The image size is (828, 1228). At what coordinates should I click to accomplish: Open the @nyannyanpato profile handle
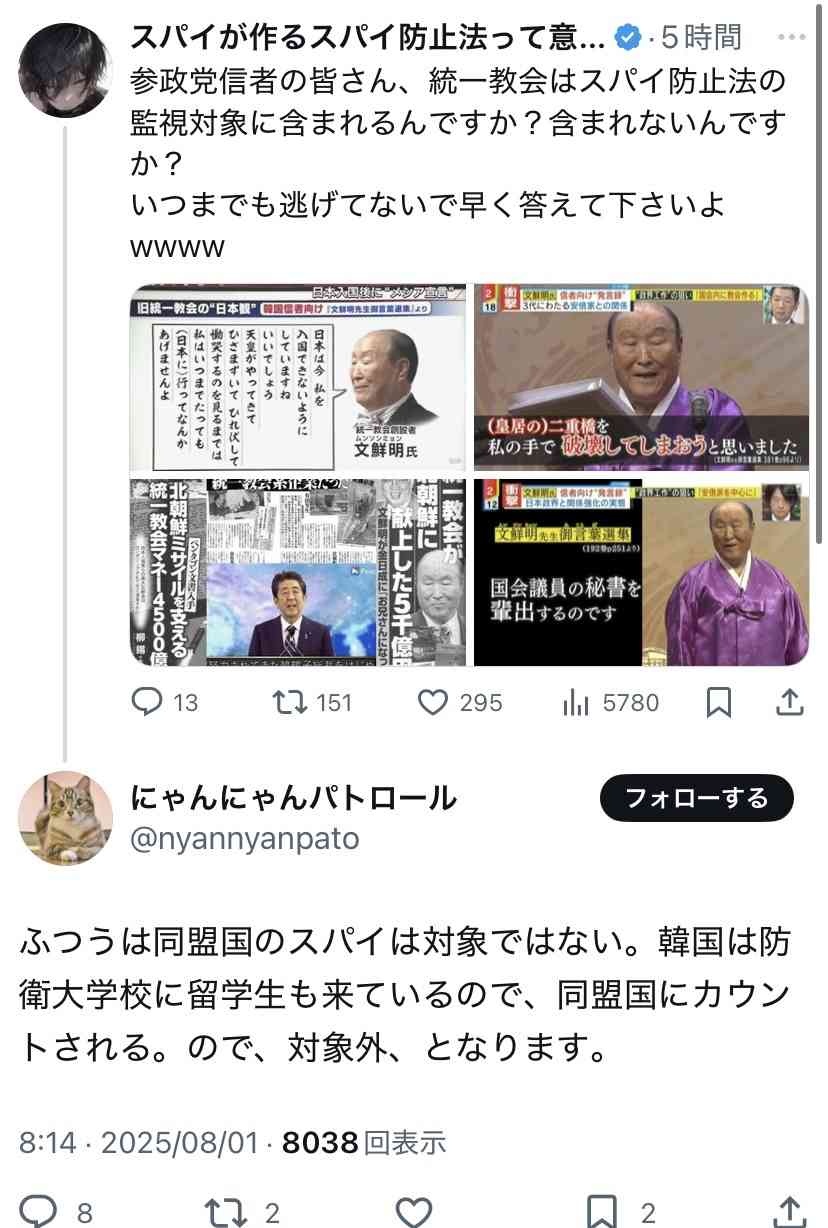tap(245, 838)
